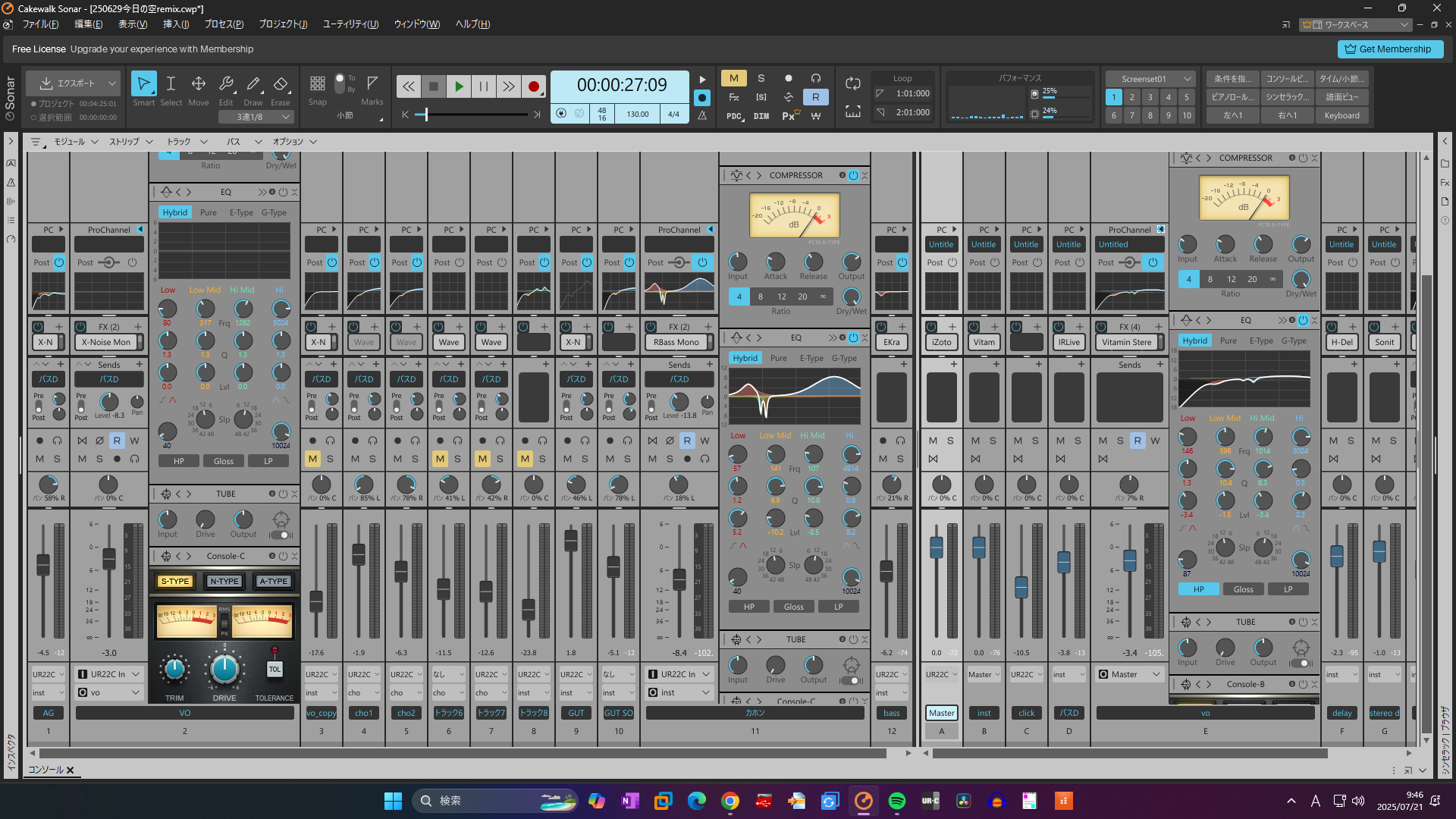This screenshot has width=1456, height=819.
Task: Expand the モジュール menu in console
Action: (76, 142)
